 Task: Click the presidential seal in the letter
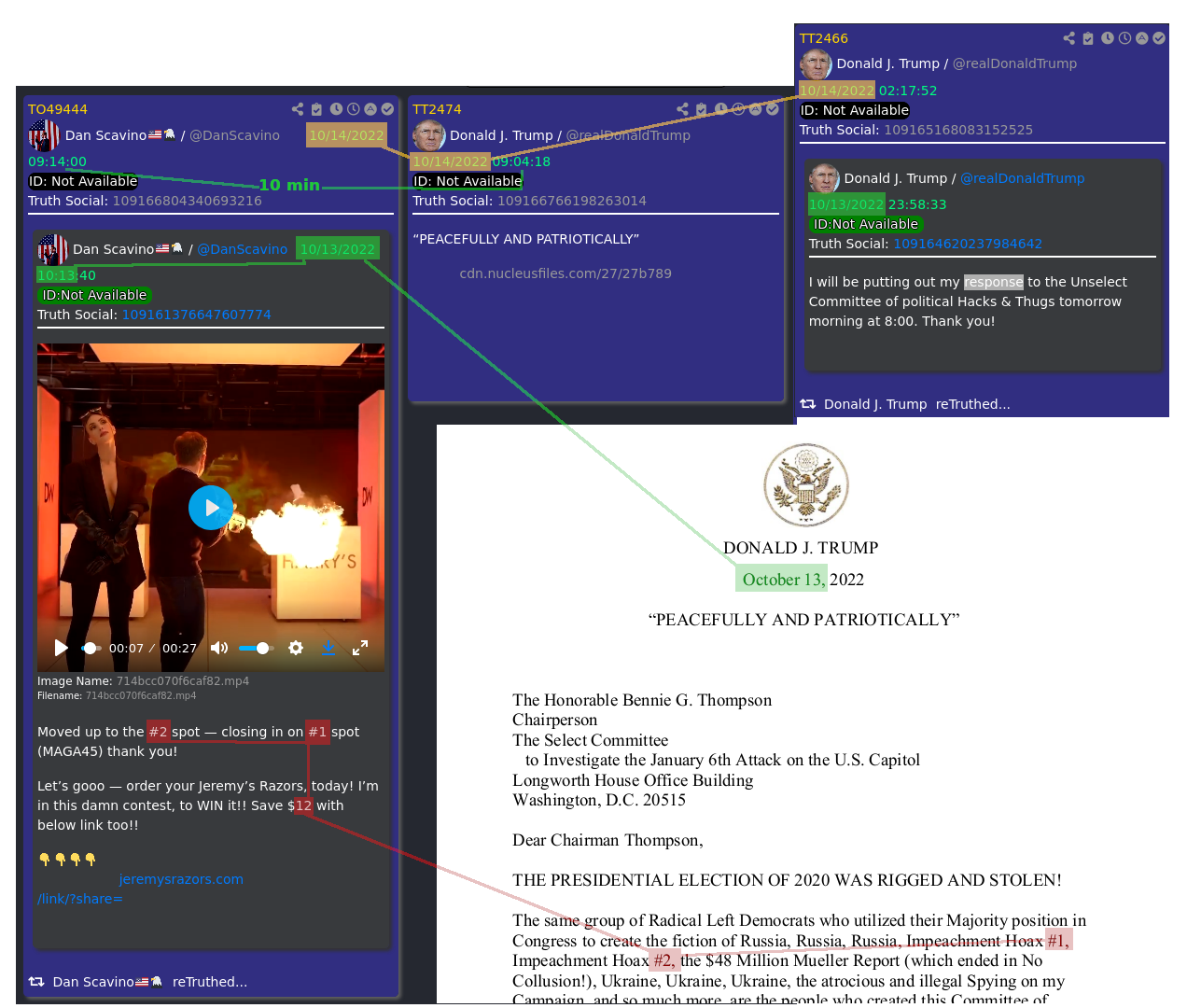pyautogui.click(x=806, y=485)
